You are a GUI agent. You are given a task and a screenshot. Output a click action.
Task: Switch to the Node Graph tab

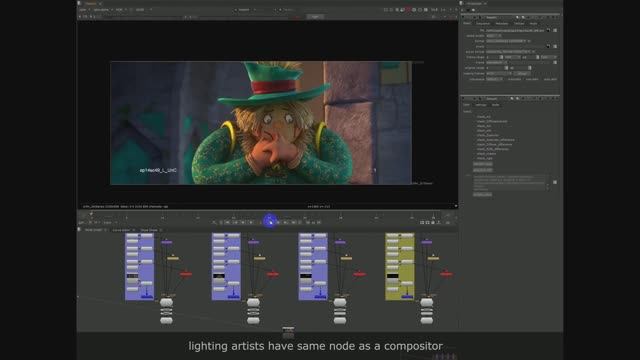pos(93,230)
